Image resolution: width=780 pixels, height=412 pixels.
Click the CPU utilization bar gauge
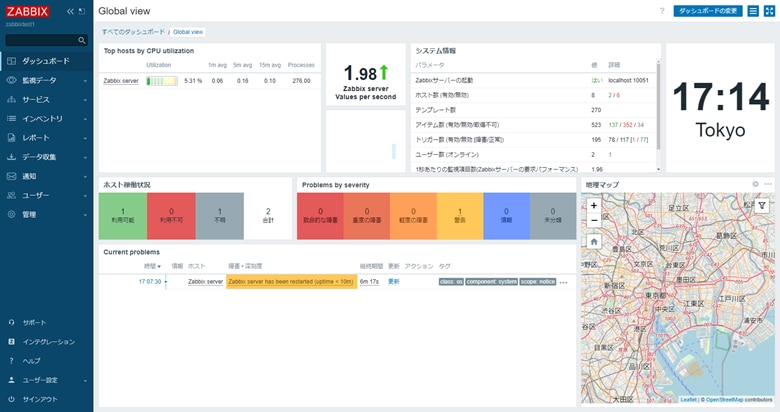pos(162,81)
